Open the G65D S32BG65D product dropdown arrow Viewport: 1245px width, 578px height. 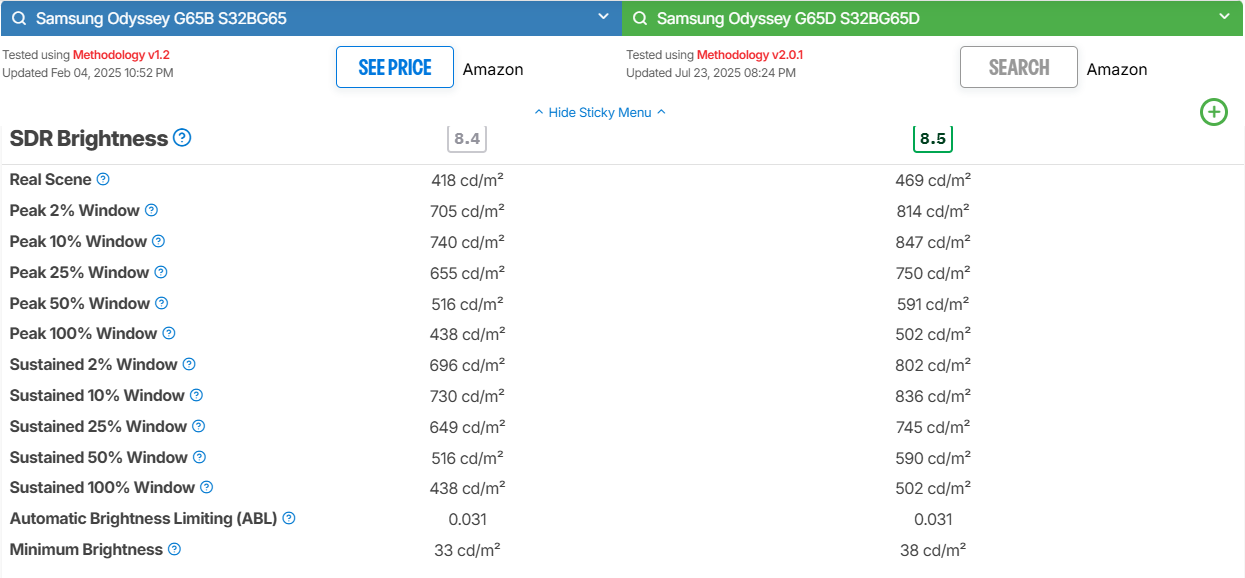click(x=1225, y=17)
